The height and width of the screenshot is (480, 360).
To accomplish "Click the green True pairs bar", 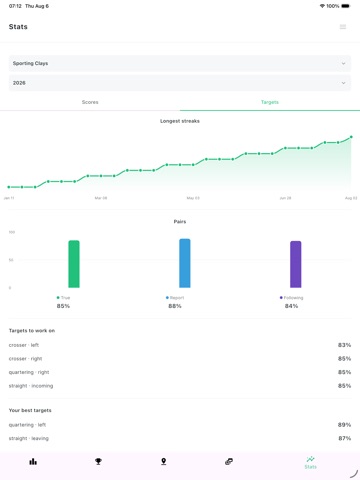I will 74,264.
